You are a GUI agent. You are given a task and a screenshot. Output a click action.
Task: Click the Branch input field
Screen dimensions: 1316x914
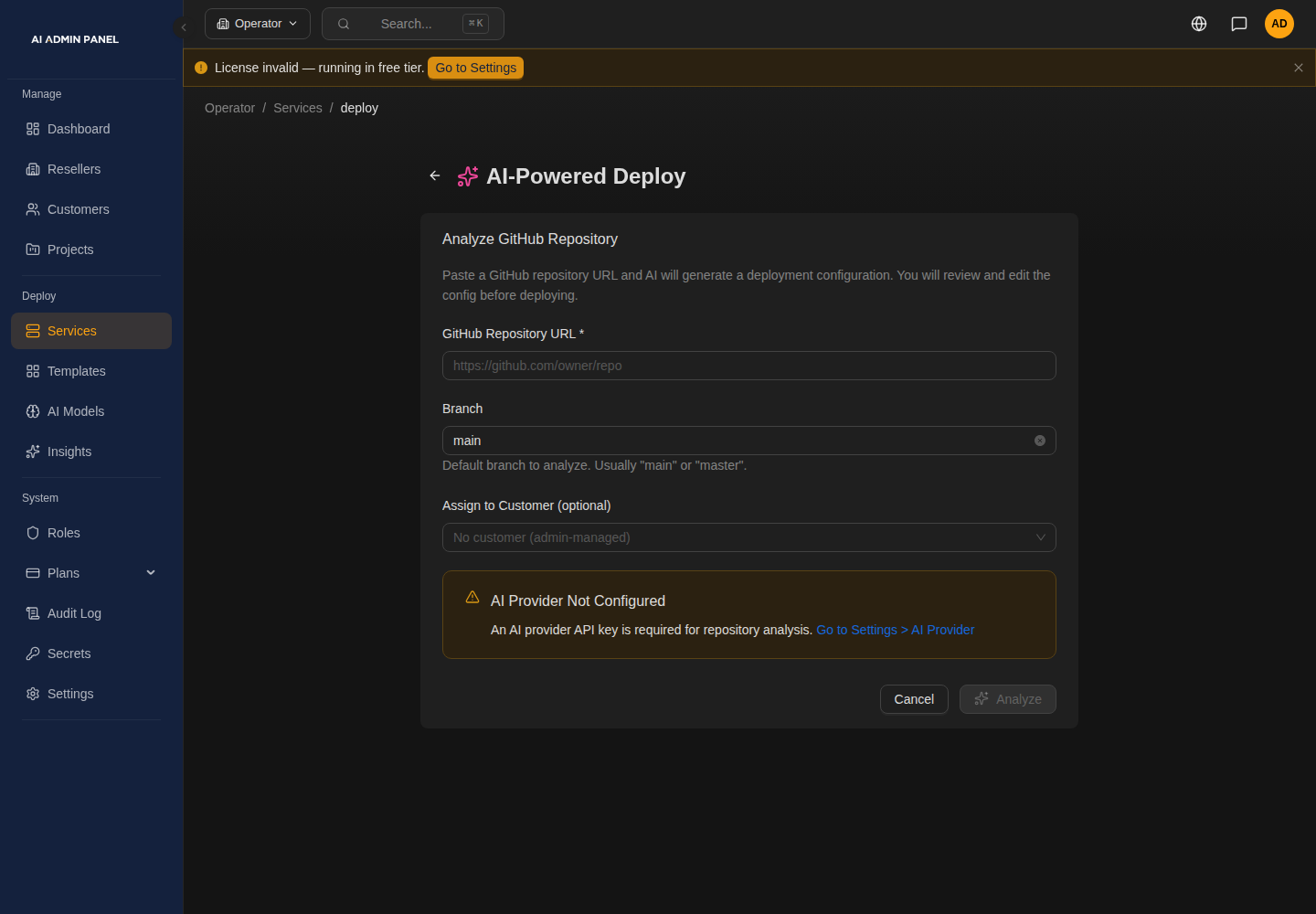749,441
